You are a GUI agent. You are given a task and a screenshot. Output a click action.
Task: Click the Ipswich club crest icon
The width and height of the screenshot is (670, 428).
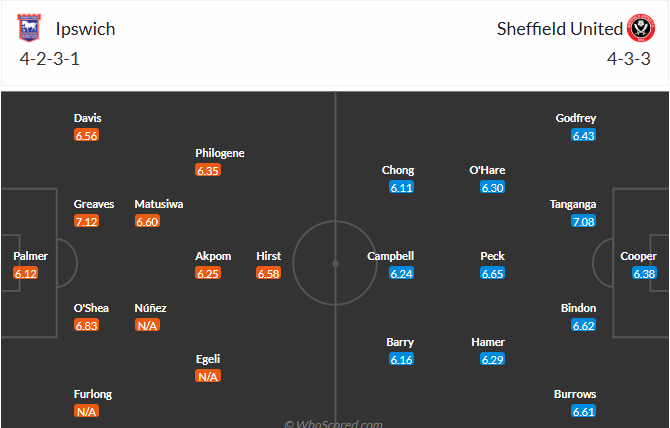coord(29,28)
